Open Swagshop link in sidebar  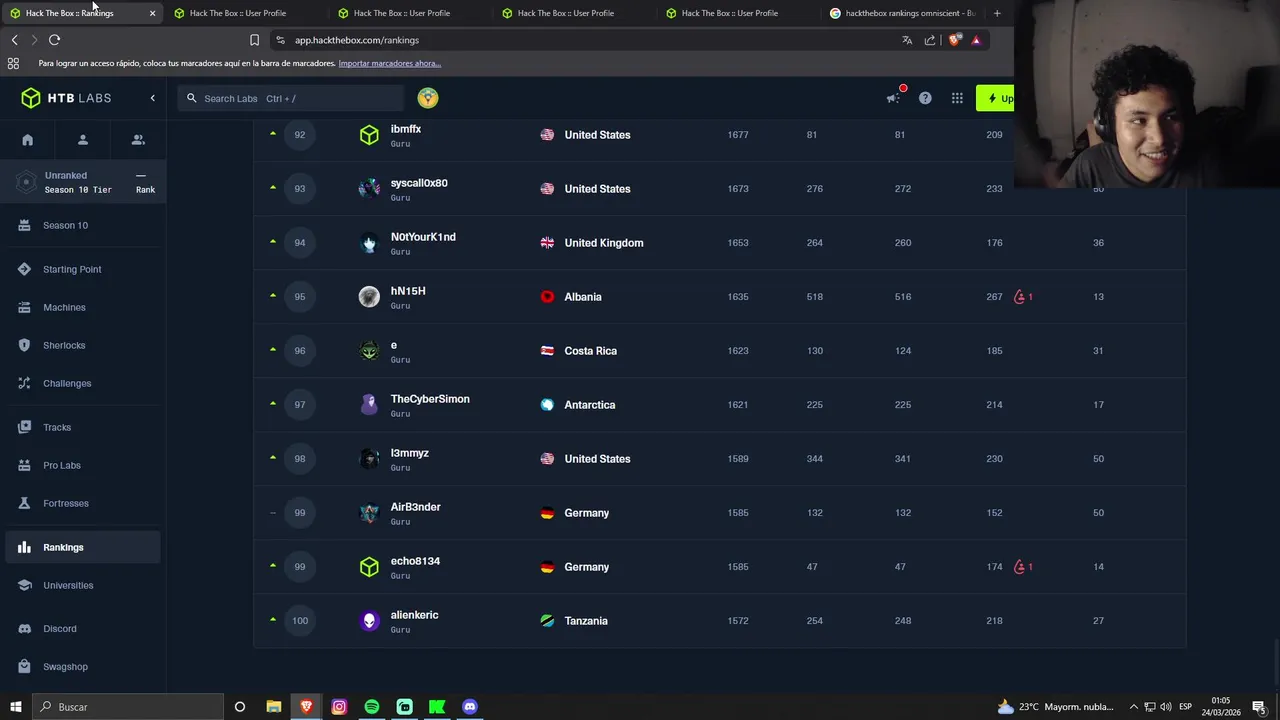click(x=83, y=666)
